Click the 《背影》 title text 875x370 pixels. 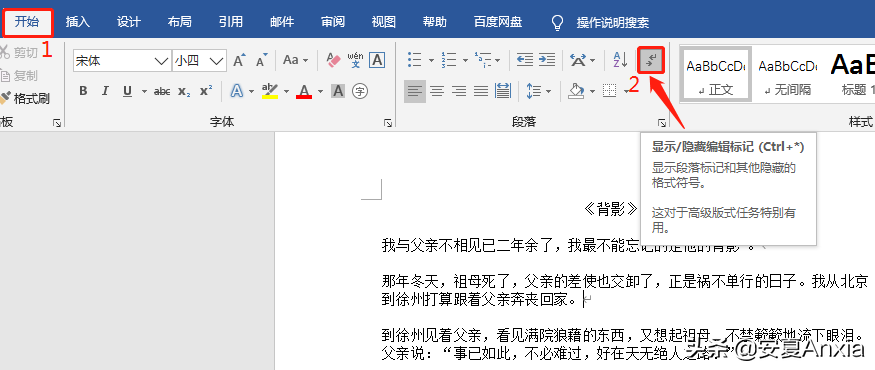(x=610, y=209)
